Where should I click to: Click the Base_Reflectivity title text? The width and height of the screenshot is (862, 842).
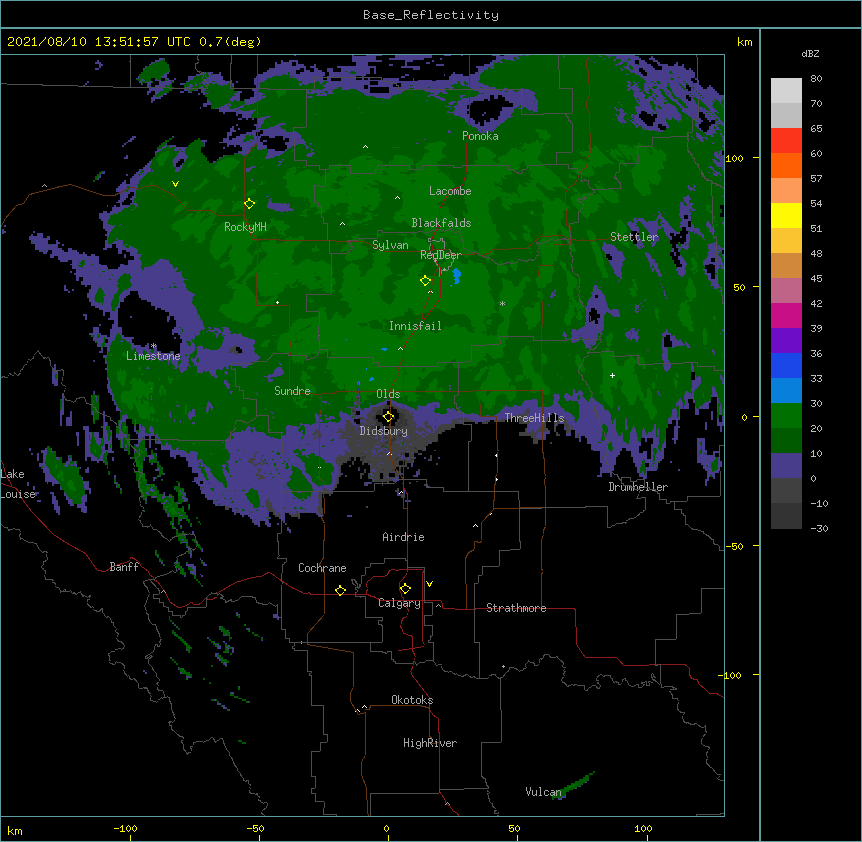click(x=431, y=15)
